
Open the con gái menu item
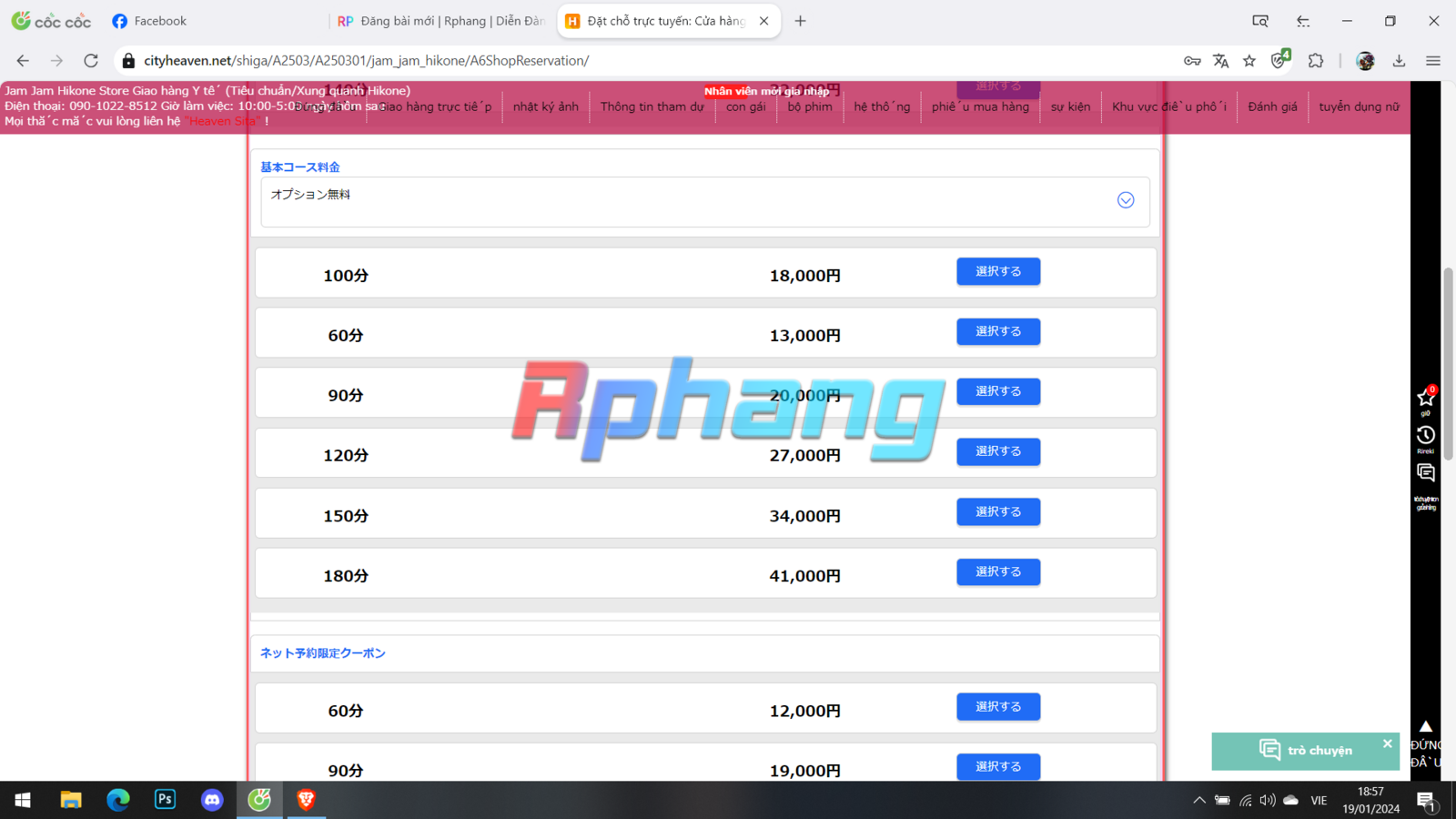(x=746, y=106)
